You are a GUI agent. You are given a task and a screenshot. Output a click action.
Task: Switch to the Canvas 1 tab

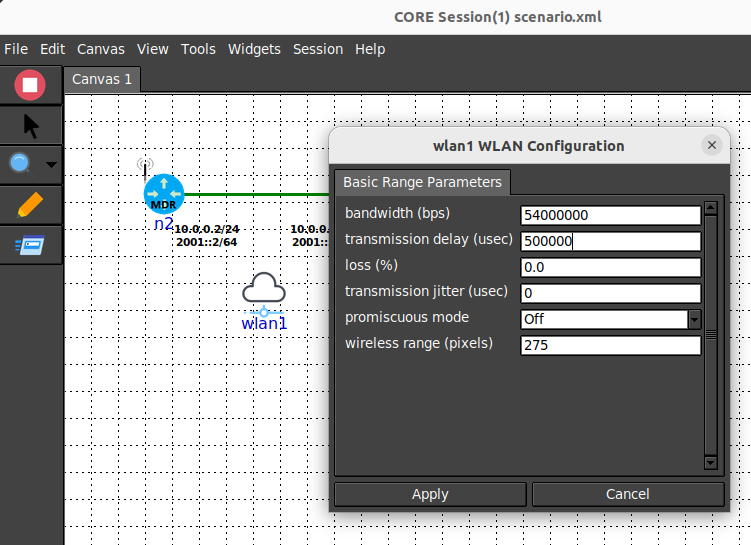pos(102,79)
